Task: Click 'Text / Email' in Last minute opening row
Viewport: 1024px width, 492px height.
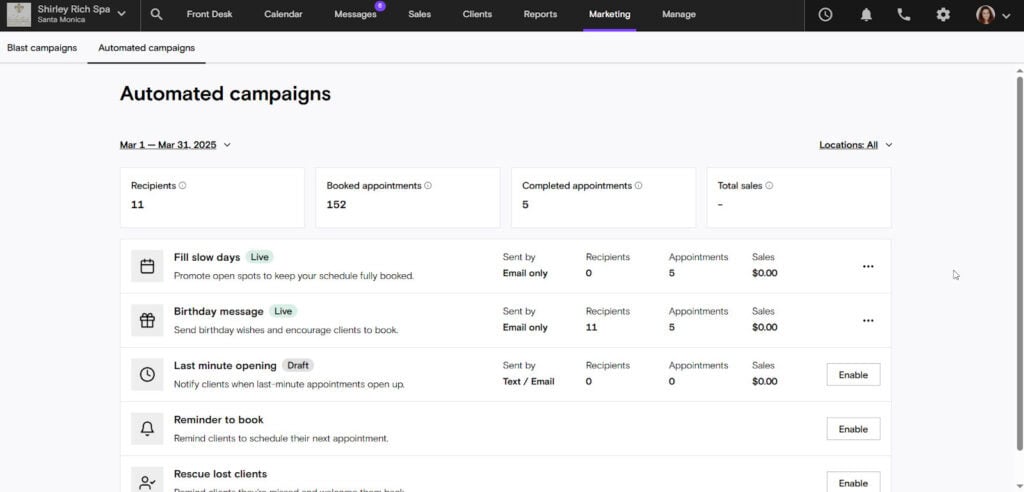Action: tap(528, 382)
